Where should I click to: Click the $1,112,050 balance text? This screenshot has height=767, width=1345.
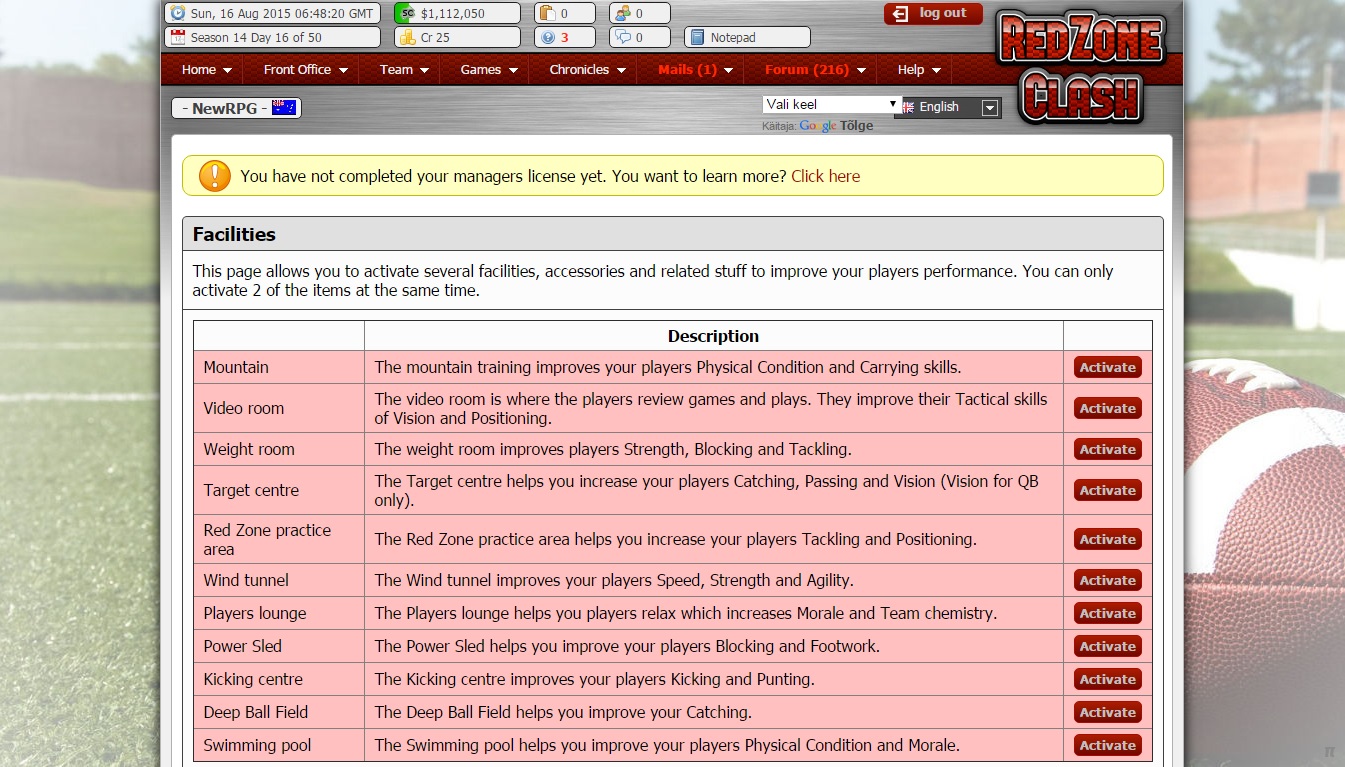[x=452, y=14]
